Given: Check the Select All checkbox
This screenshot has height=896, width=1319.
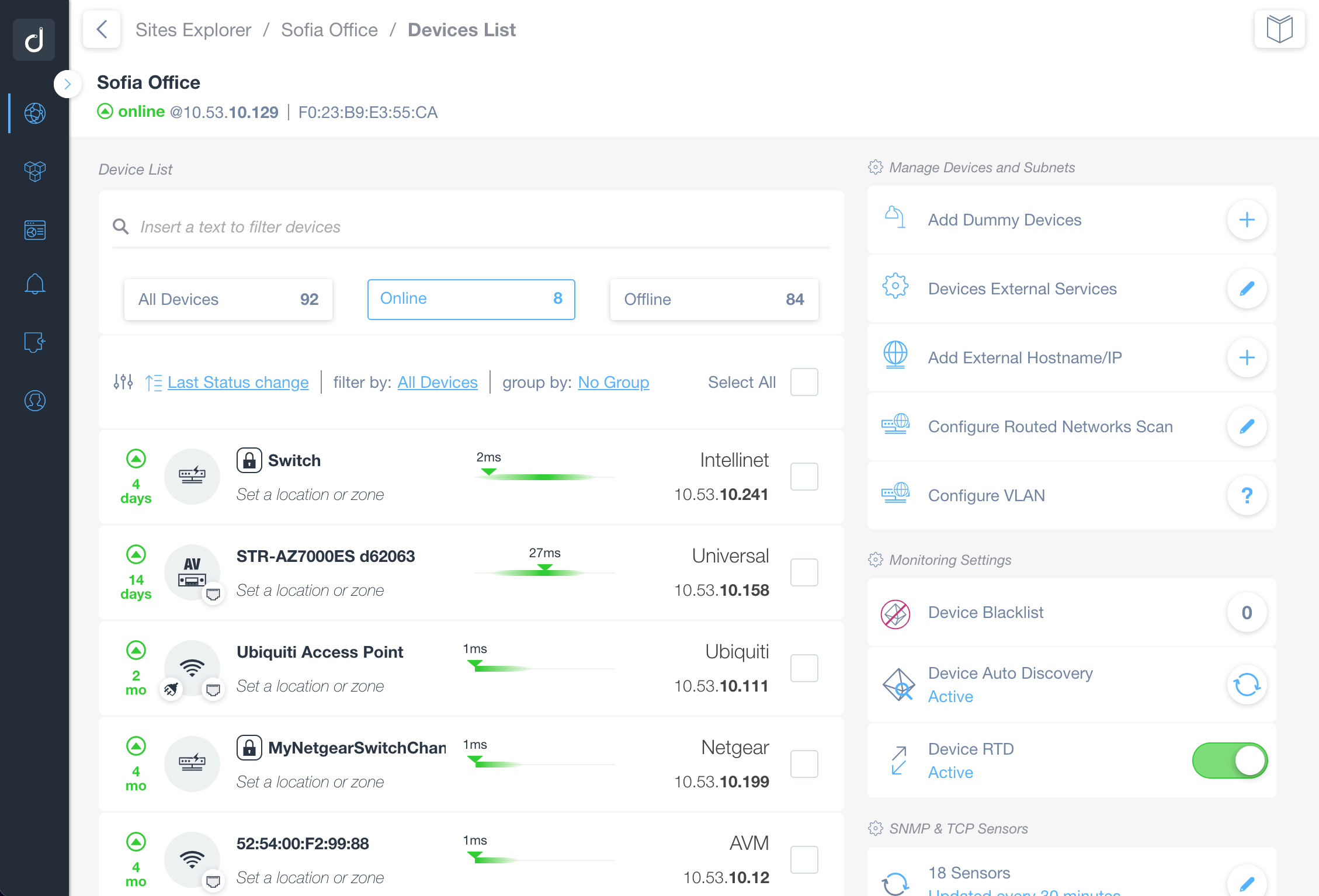Looking at the screenshot, I should (x=804, y=382).
